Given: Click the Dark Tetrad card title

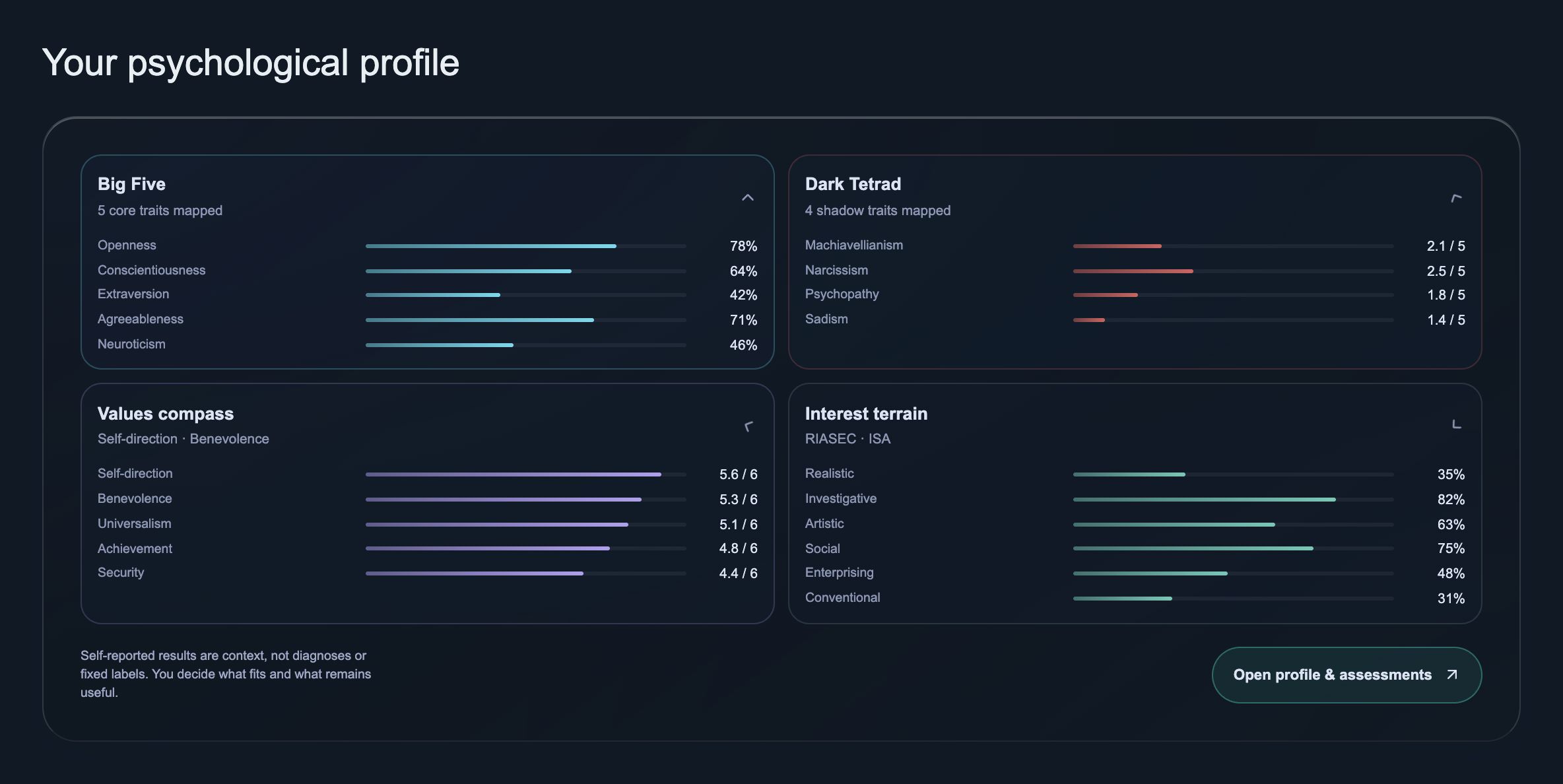Looking at the screenshot, I should [x=853, y=184].
